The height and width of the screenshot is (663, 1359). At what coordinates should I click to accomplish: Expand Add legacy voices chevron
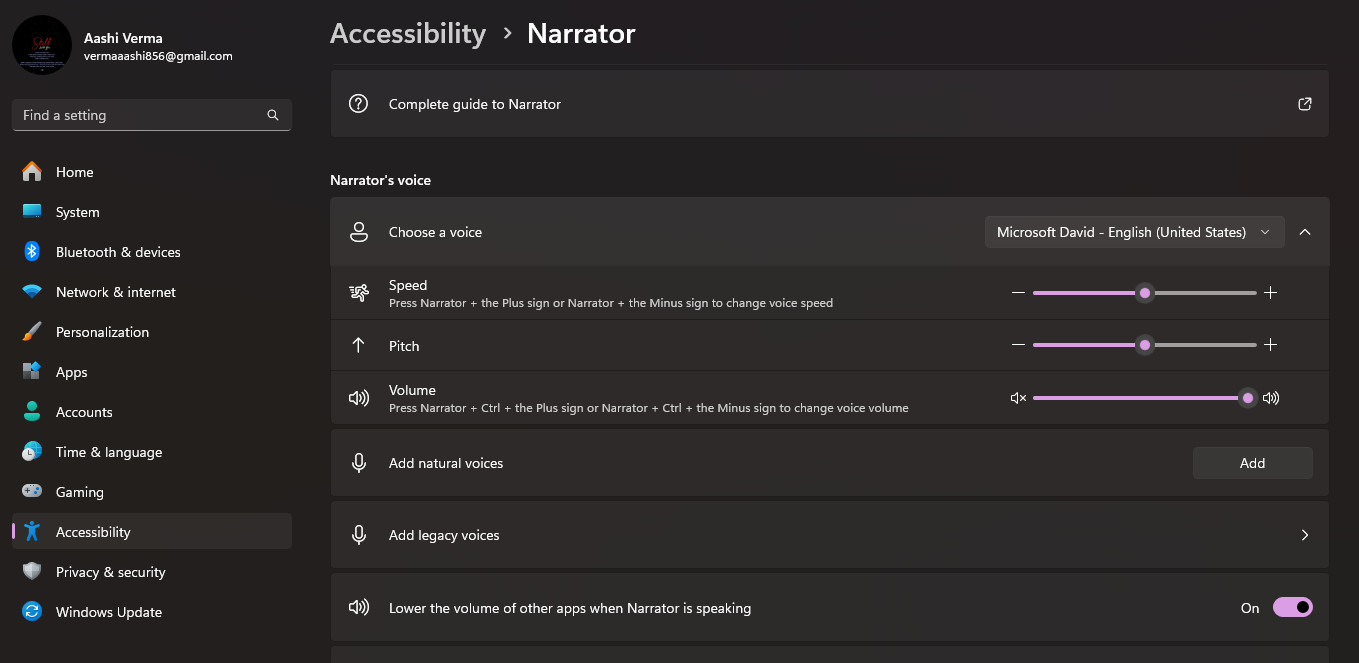point(1304,535)
